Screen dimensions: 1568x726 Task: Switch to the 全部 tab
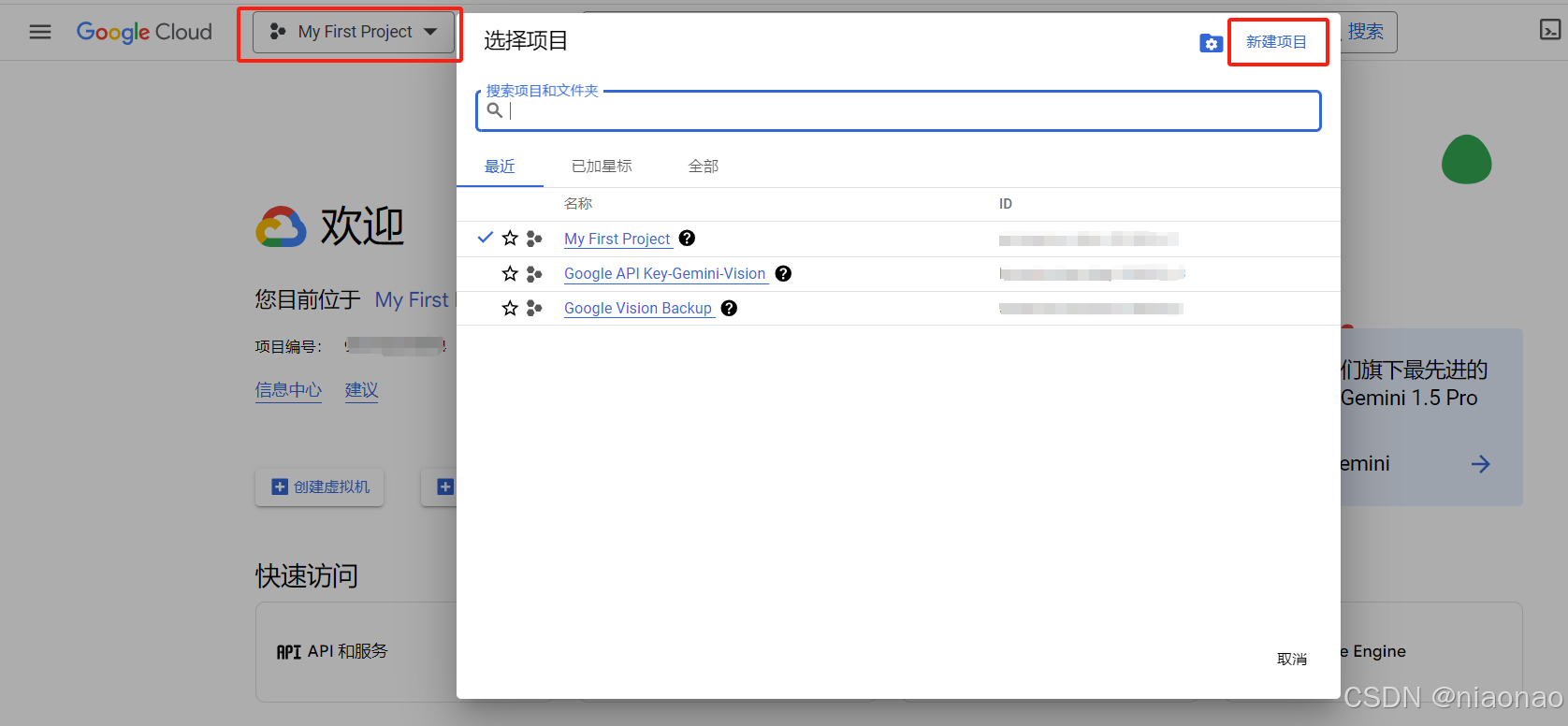[704, 167]
